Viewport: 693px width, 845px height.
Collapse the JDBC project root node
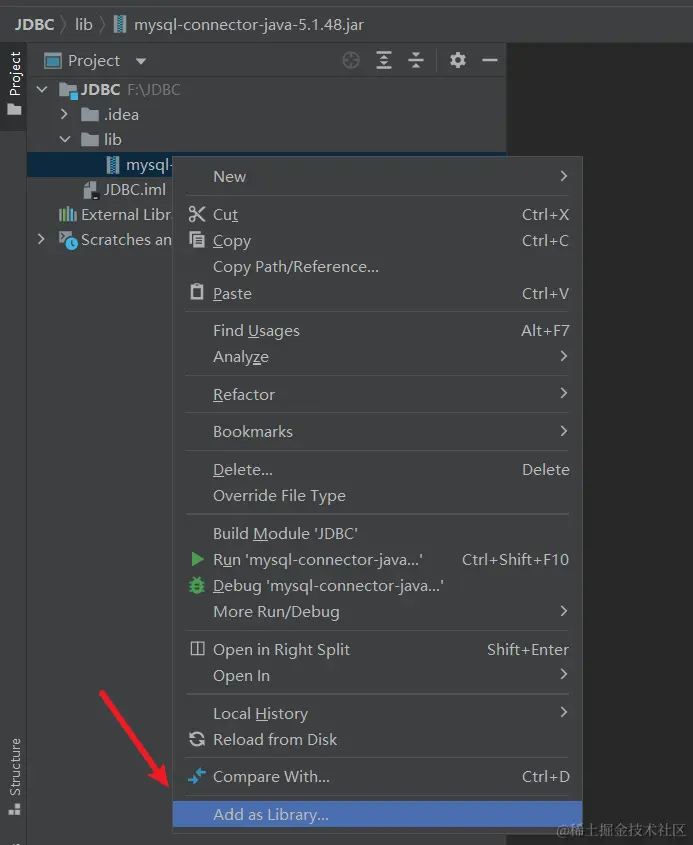coord(42,90)
